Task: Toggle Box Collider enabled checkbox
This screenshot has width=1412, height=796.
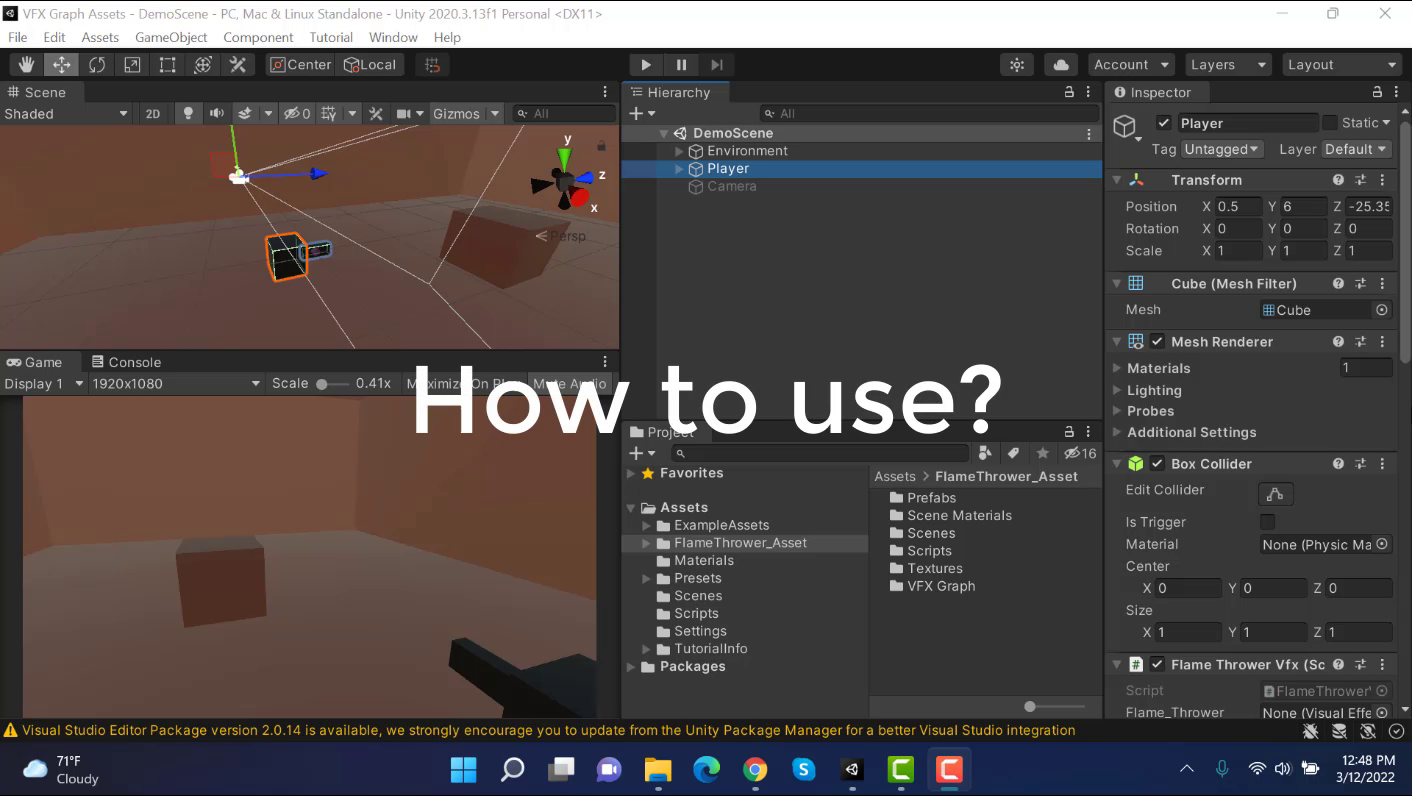Action: [1157, 464]
